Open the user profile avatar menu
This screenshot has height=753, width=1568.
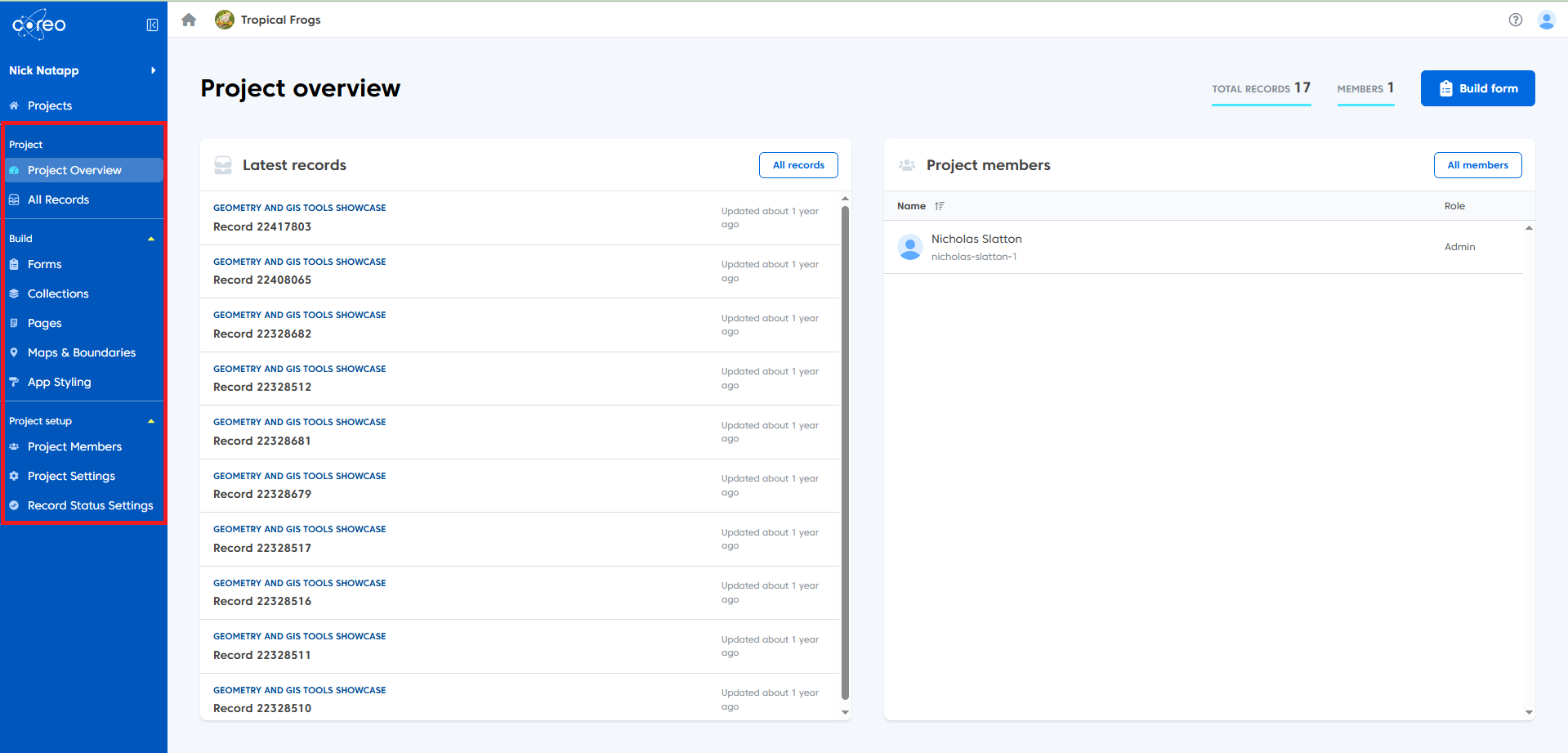1547,20
